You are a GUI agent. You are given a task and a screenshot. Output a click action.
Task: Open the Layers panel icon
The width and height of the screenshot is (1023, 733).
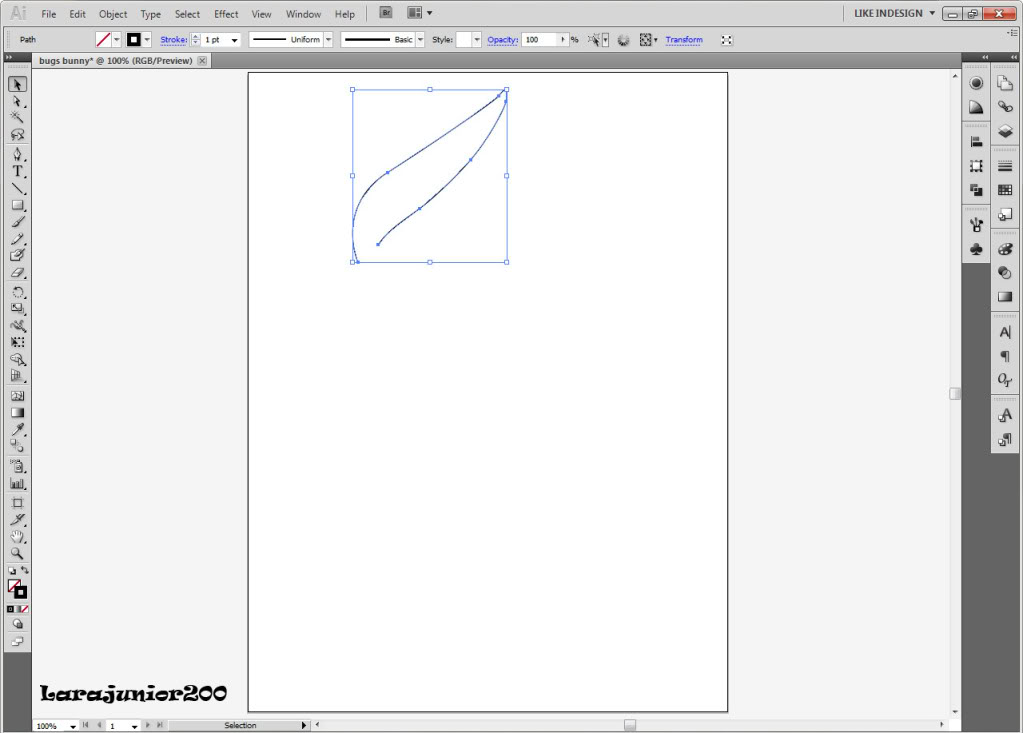click(1005, 131)
